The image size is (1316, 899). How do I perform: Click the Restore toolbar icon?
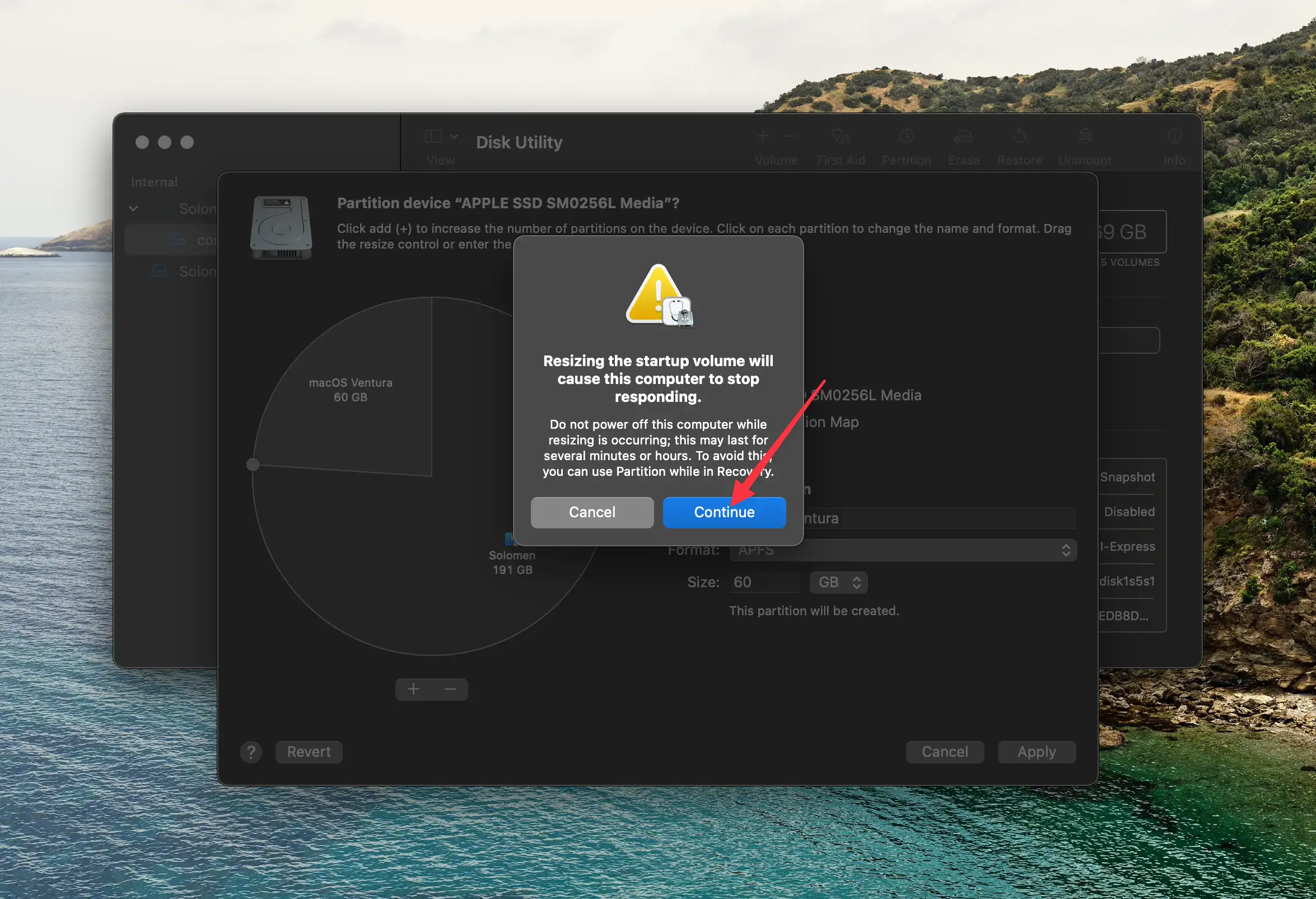pyautogui.click(x=1019, y=137)
